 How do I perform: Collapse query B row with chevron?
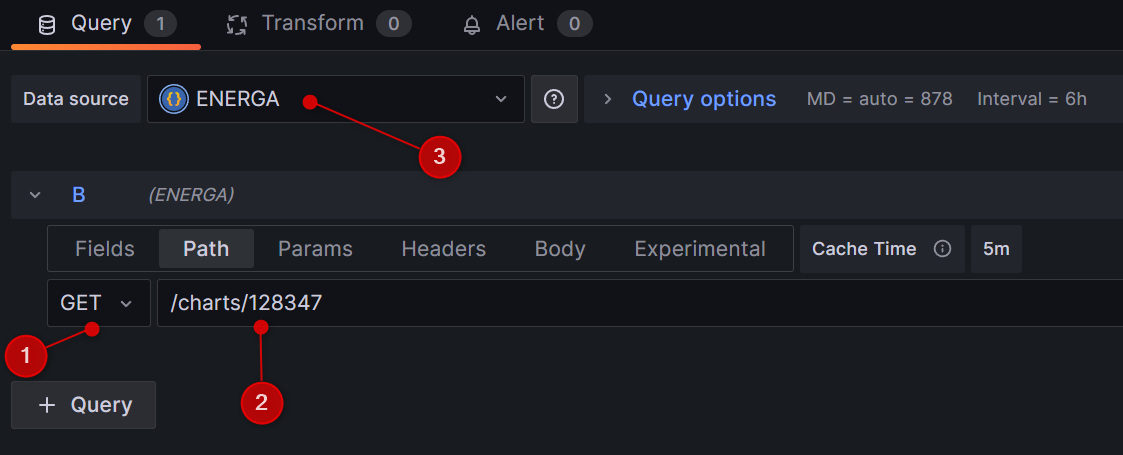pos(35,195)
